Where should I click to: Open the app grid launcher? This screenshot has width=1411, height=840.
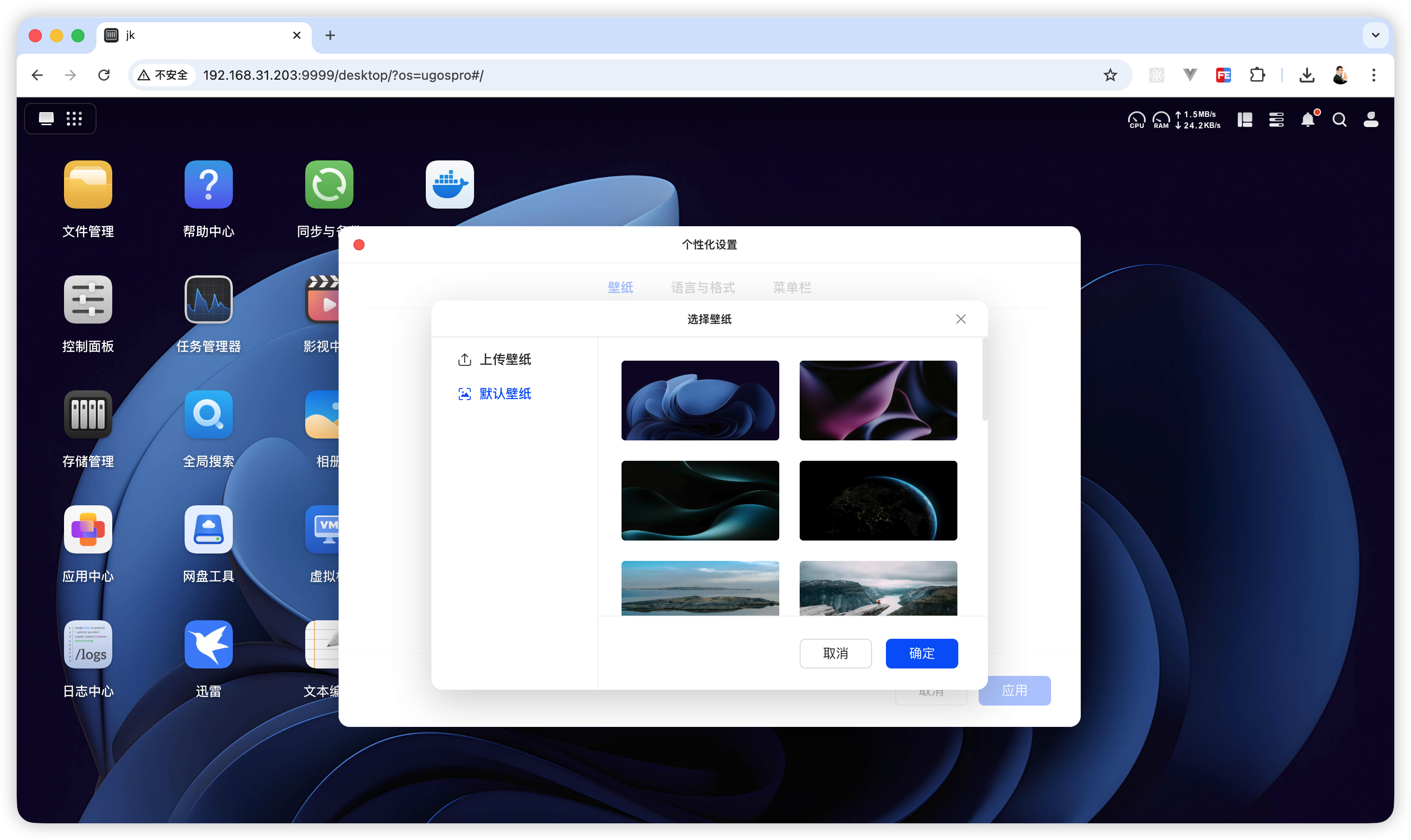coord(74,118)
